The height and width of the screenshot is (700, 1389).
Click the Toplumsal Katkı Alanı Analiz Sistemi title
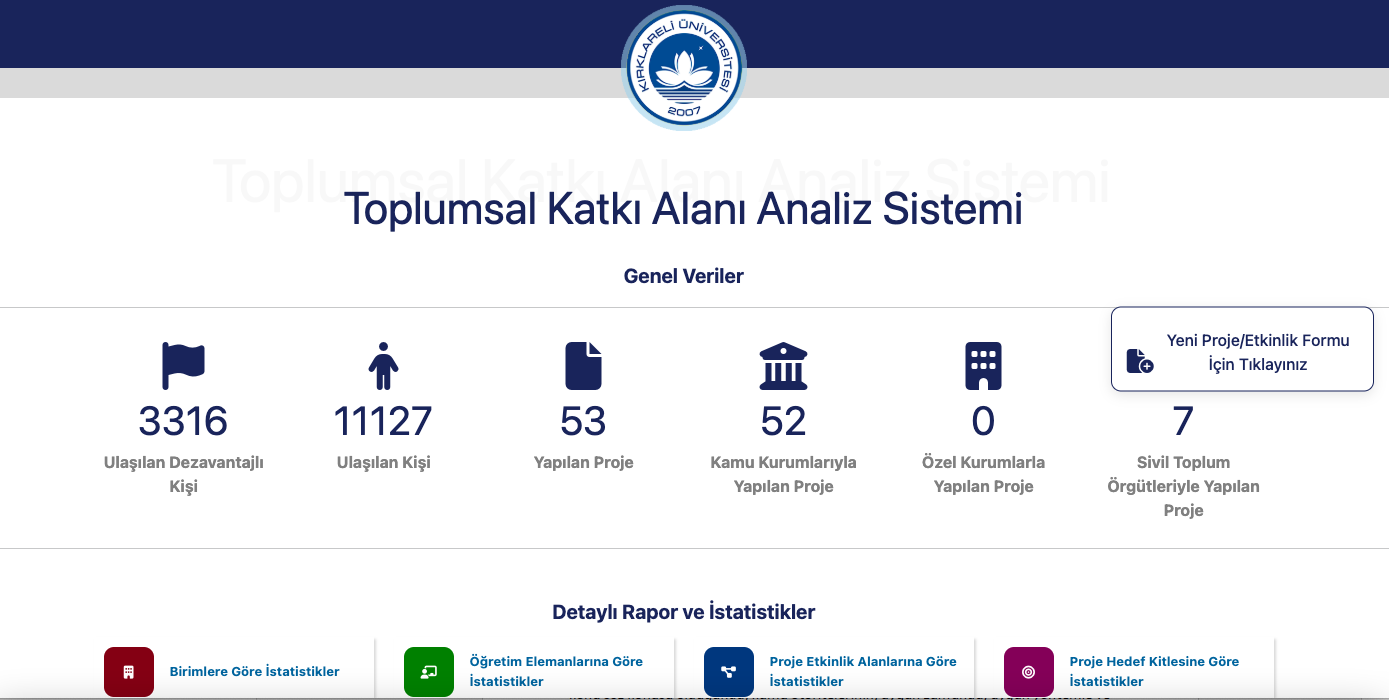(683, 210)
